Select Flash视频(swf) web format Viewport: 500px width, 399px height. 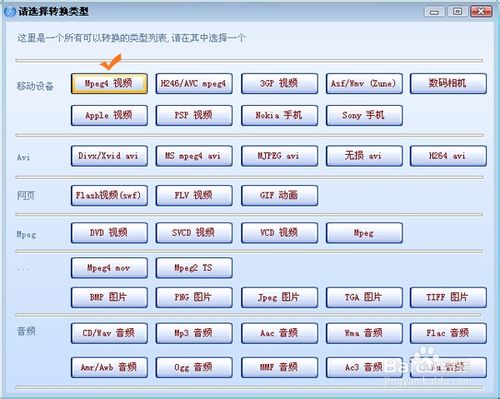(109, 195)
